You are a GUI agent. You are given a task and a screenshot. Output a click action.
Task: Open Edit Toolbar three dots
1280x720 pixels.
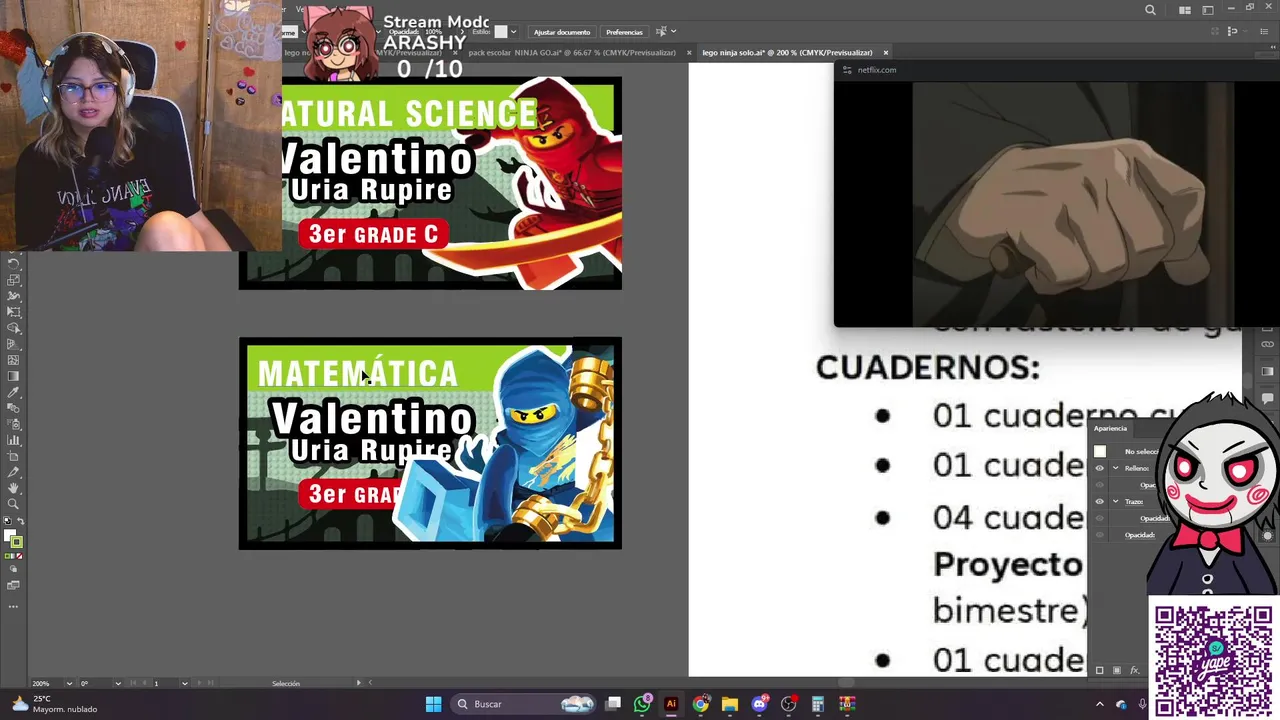13,607
